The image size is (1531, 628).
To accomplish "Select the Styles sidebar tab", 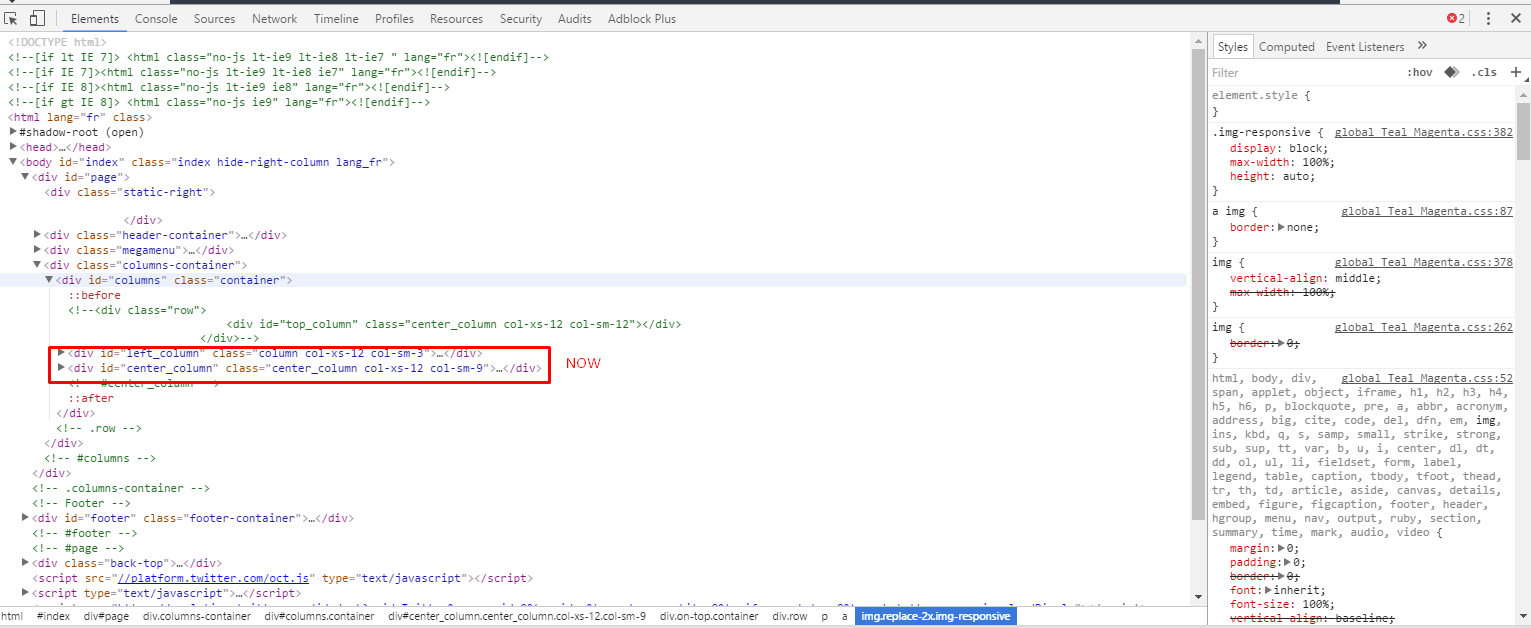I will [1232, 46].
